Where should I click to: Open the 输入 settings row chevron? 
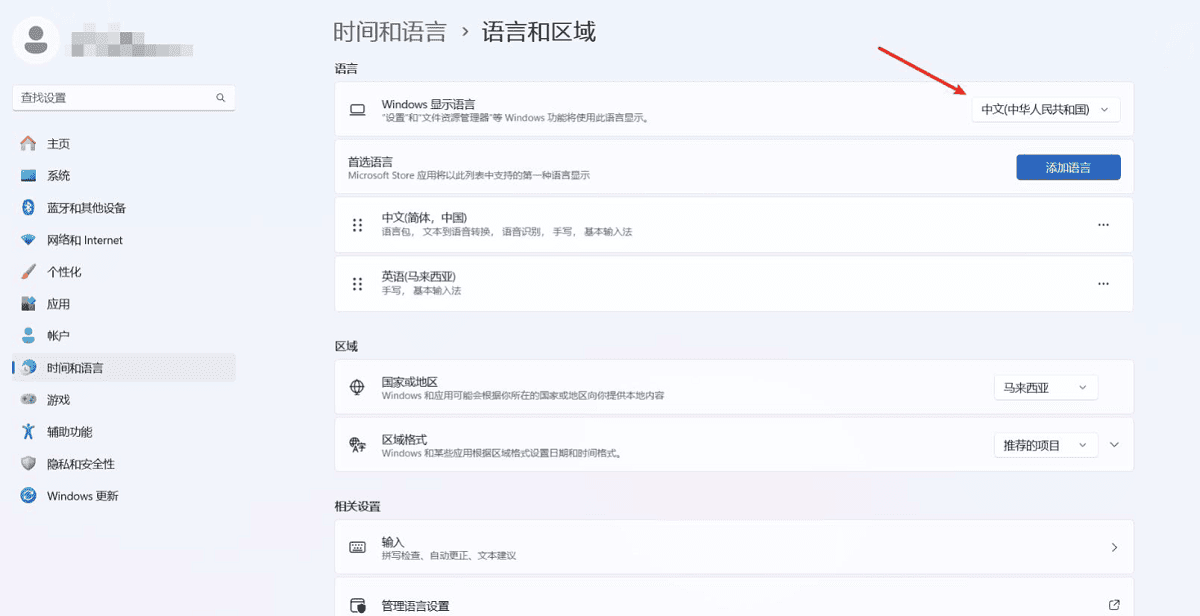[1114, 548]
